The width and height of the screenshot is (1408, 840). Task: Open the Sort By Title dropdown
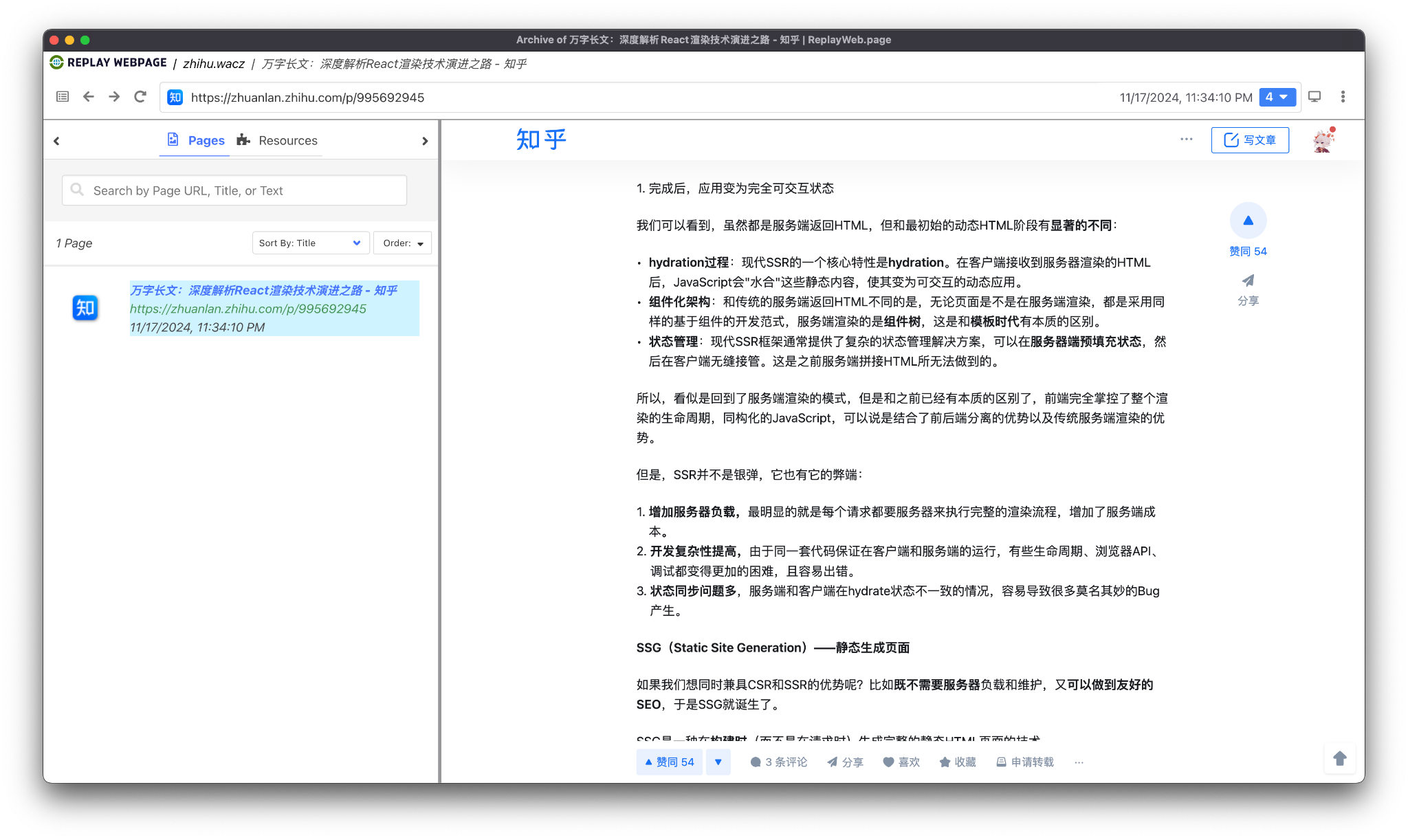tap(310, 243)
